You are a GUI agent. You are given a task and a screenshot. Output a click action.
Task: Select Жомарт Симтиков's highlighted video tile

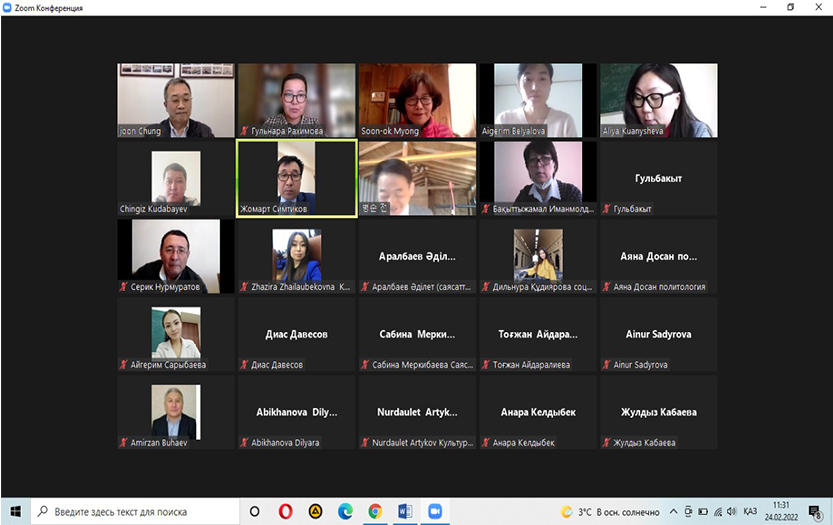[x=296, y=177]
